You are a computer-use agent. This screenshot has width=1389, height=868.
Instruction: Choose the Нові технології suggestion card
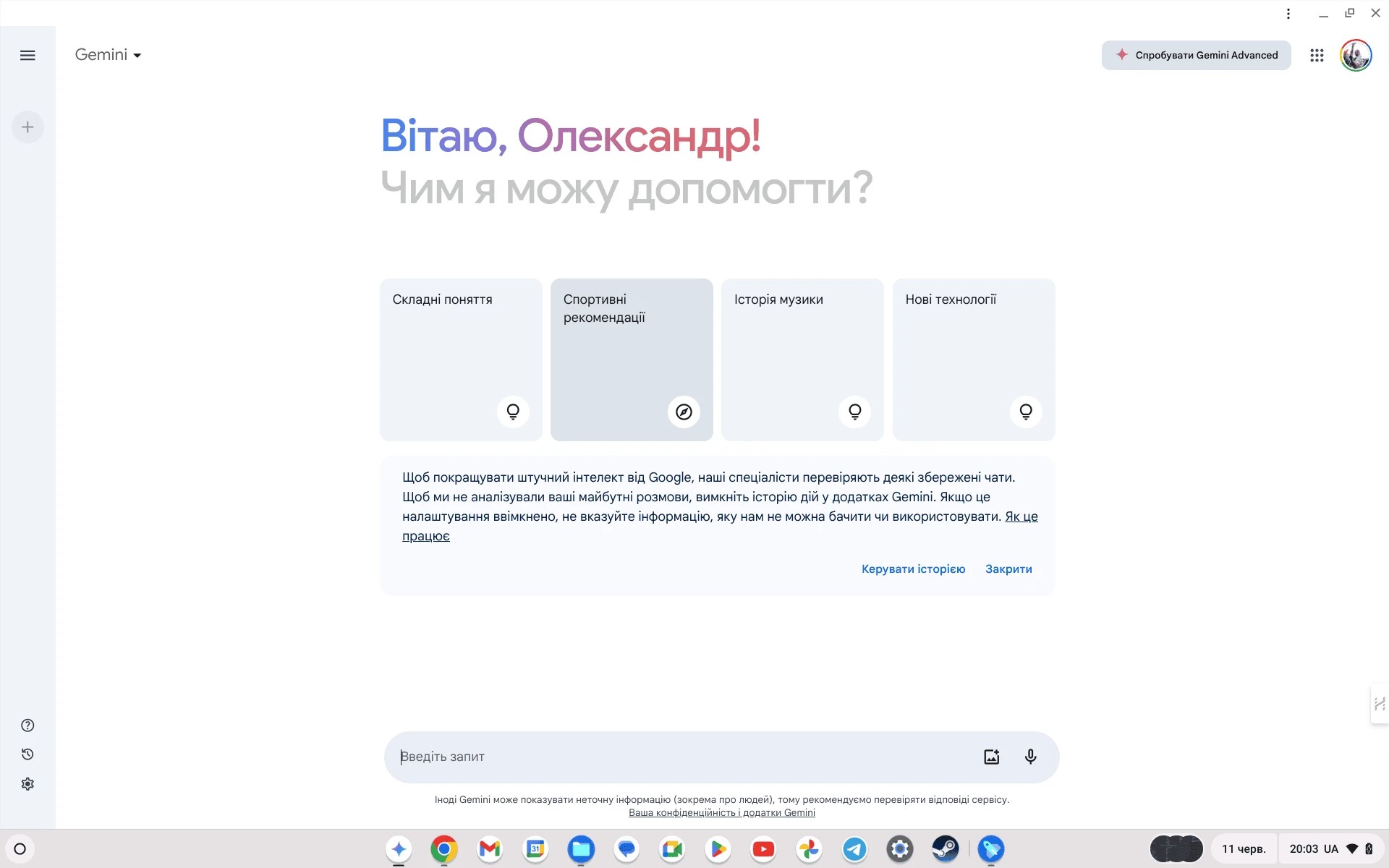973,359
